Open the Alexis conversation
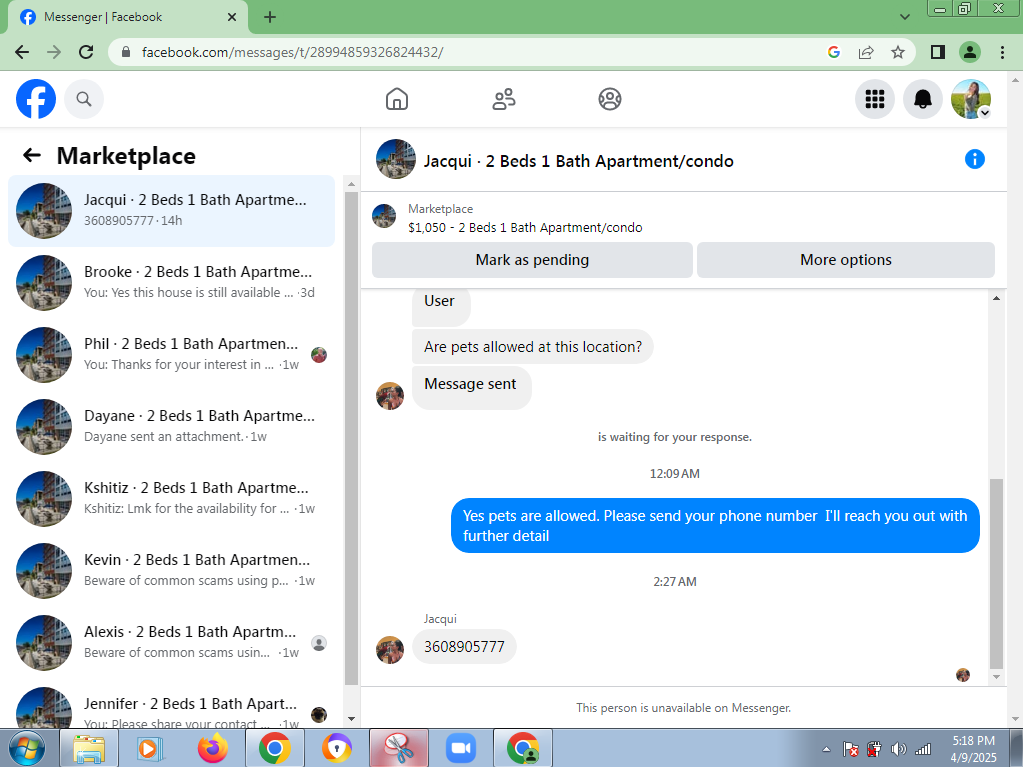 click(x=172, y=643)
